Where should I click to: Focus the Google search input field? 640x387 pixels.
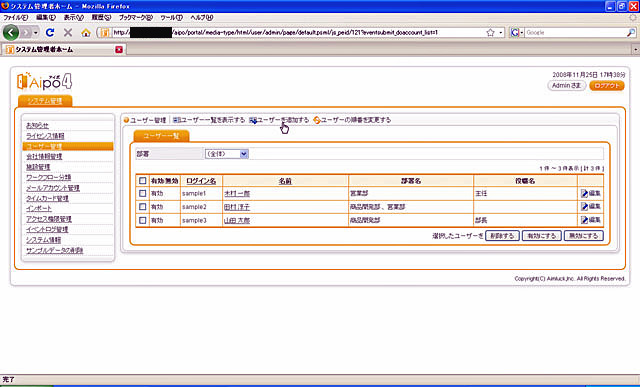pyautogui.click(x=576, y=33)
